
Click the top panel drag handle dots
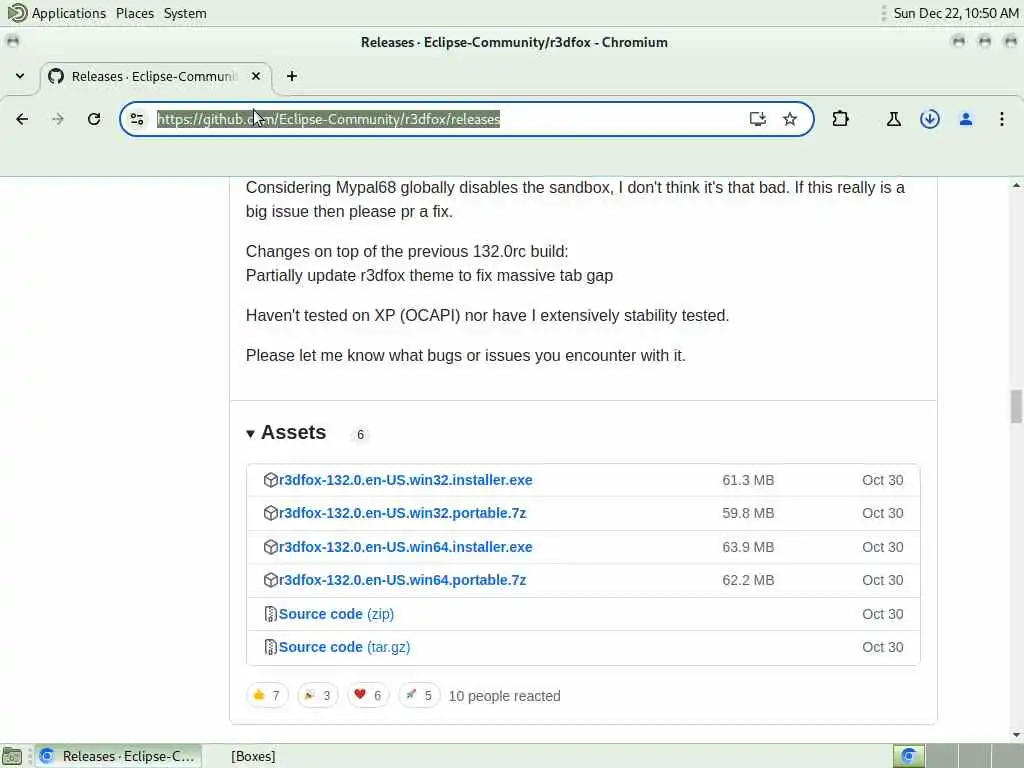[x=883, y=13]
